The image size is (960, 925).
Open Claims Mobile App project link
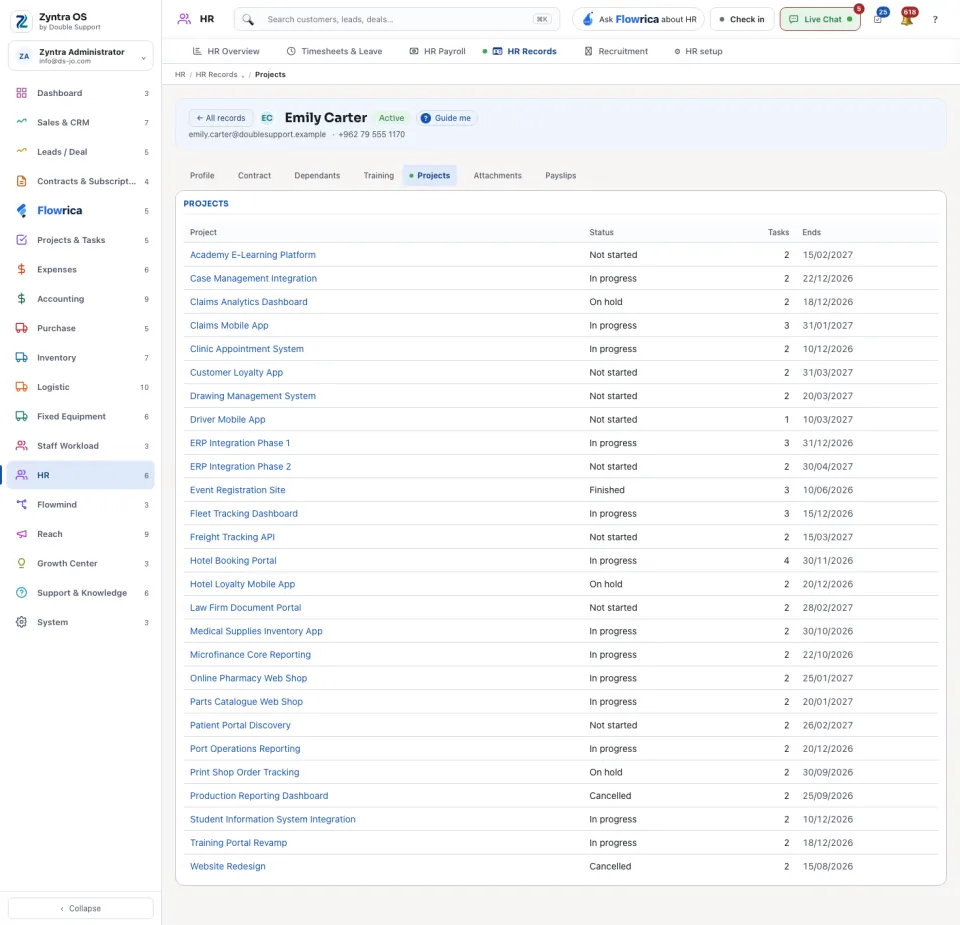(229, 326)
